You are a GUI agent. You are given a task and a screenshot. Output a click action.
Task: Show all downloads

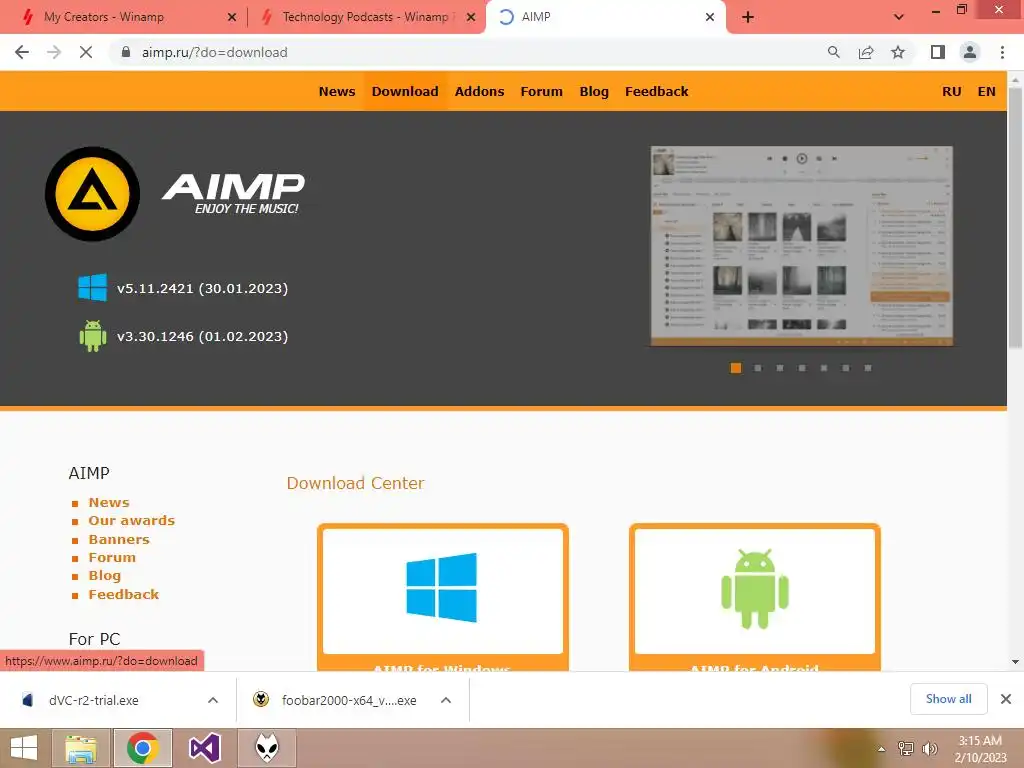click(948, 699)
